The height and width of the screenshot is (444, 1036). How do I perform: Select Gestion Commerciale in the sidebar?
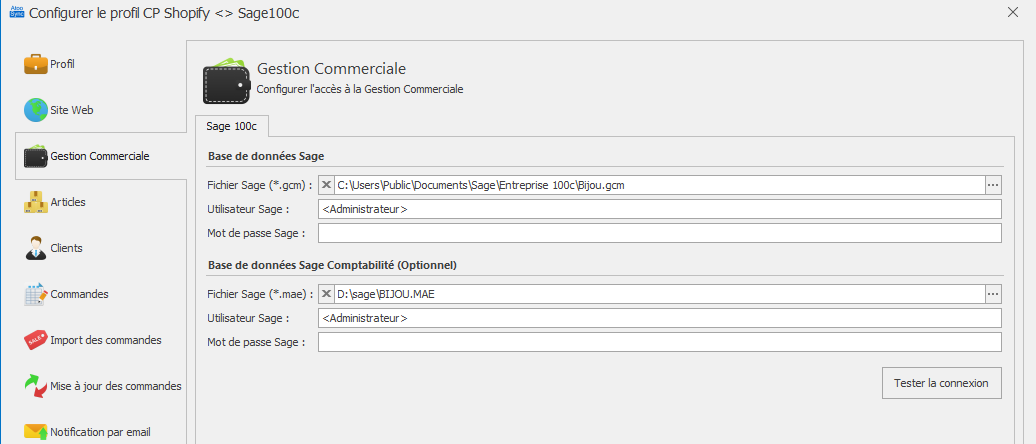[100, 156]
